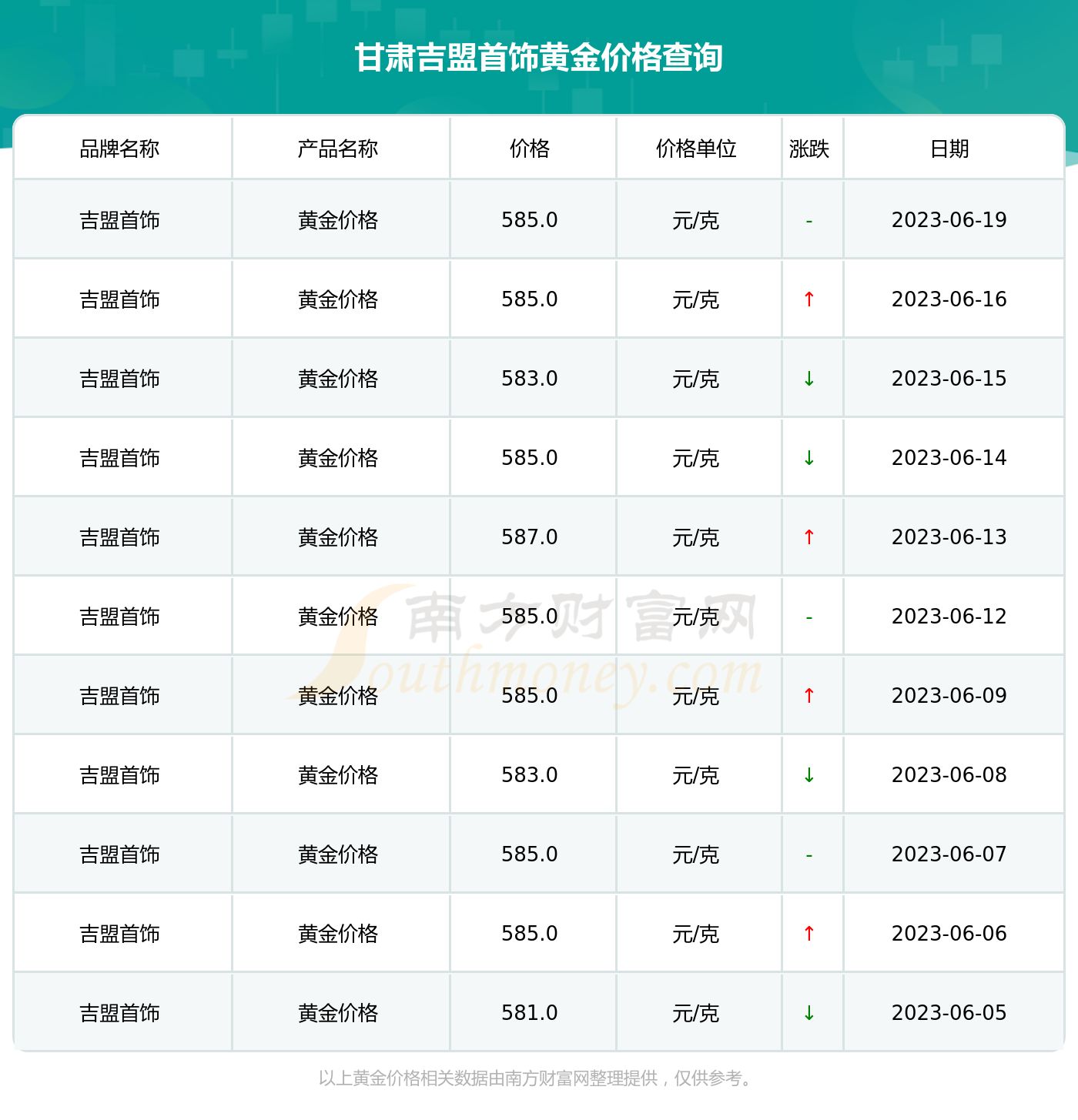Click the date 2023-06-12
Image resolution: width=1078 pixels, height=1120 pixels.
(x=949, y=617)
